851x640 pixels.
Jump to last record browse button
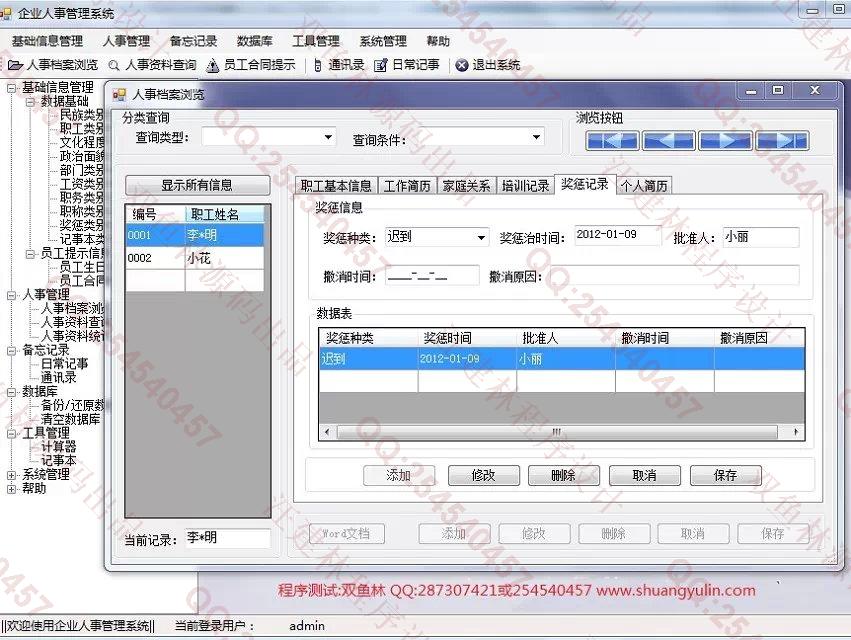tap(782, 141)
